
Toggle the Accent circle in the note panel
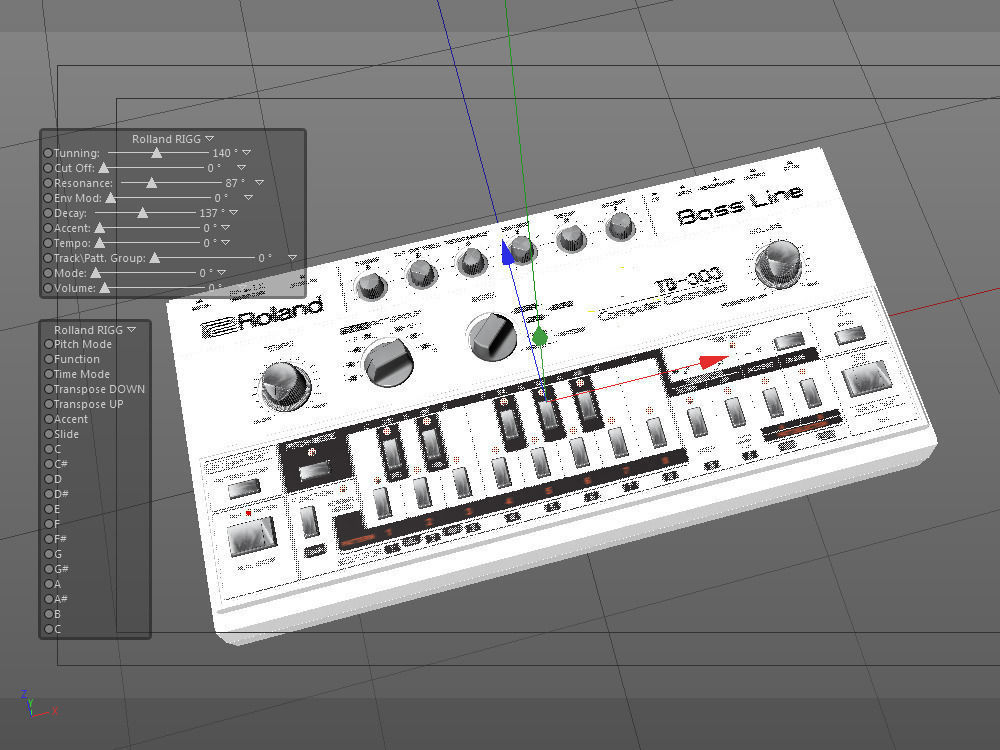click(x=48, y=419)
